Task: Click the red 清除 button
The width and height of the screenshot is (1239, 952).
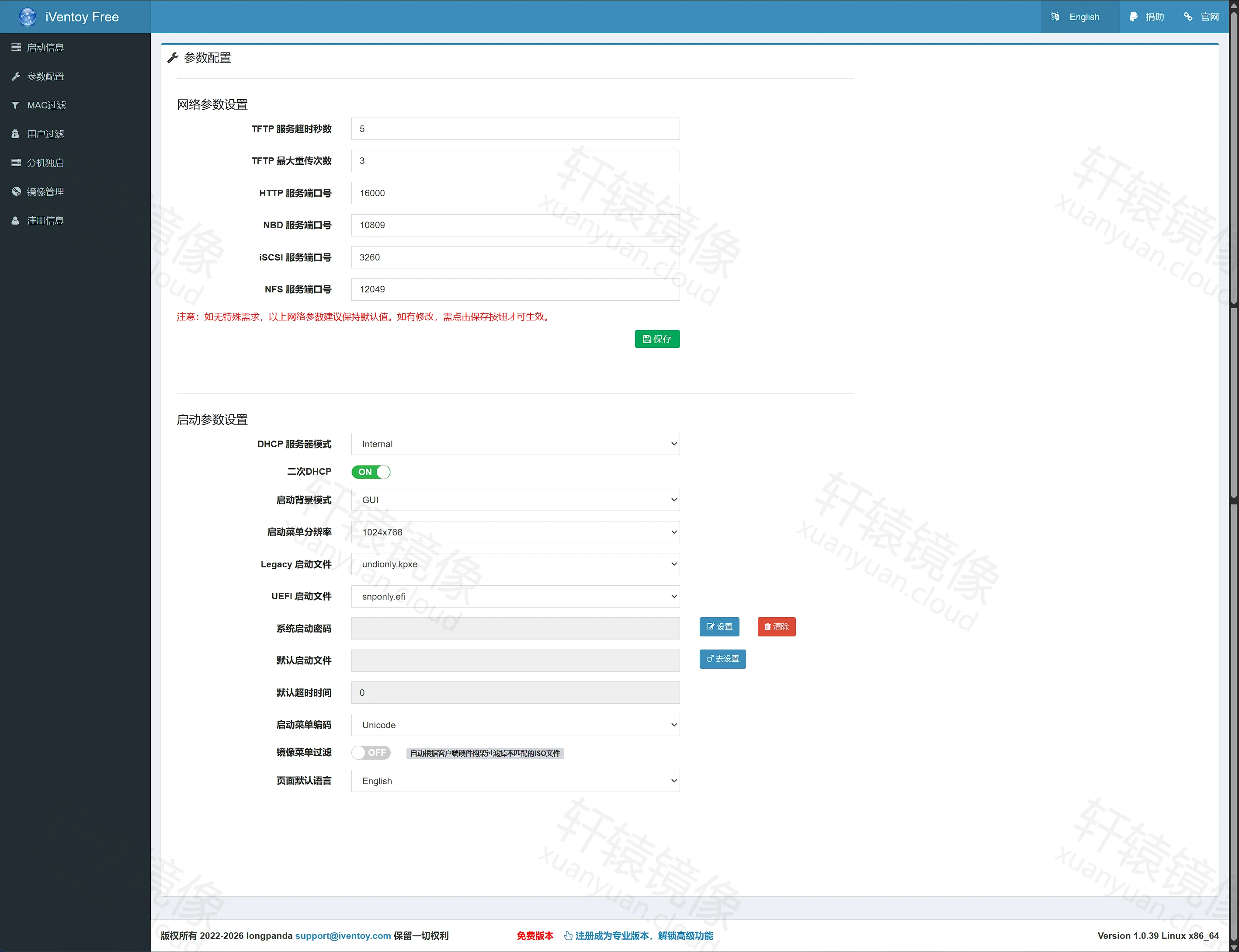Action: click(x=776, y=627)
